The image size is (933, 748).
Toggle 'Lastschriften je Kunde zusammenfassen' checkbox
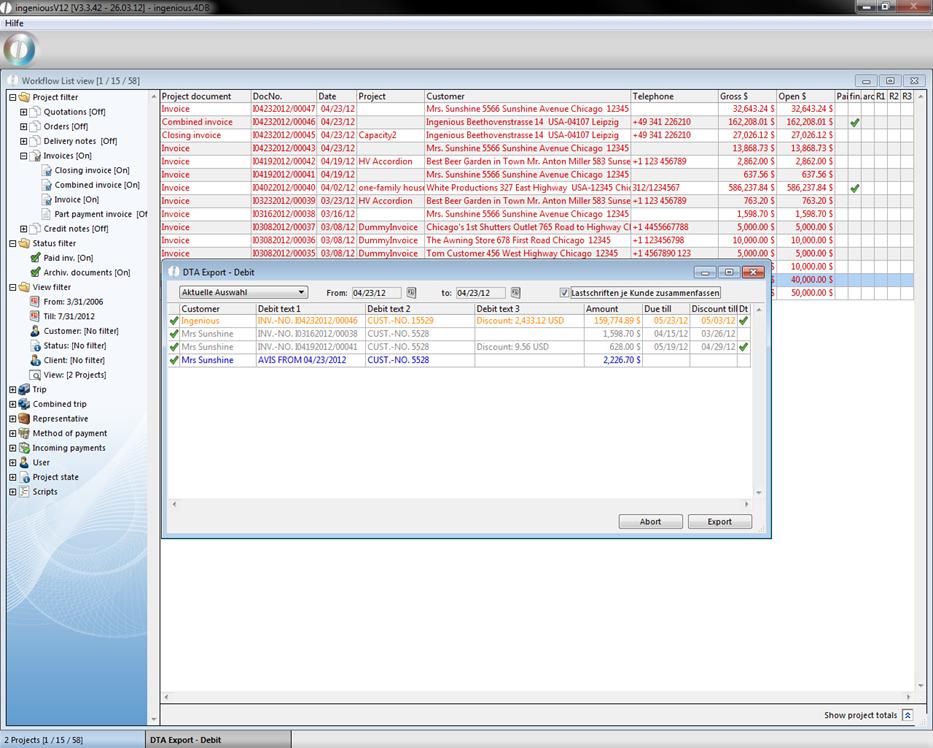click(x=565, y=293)
